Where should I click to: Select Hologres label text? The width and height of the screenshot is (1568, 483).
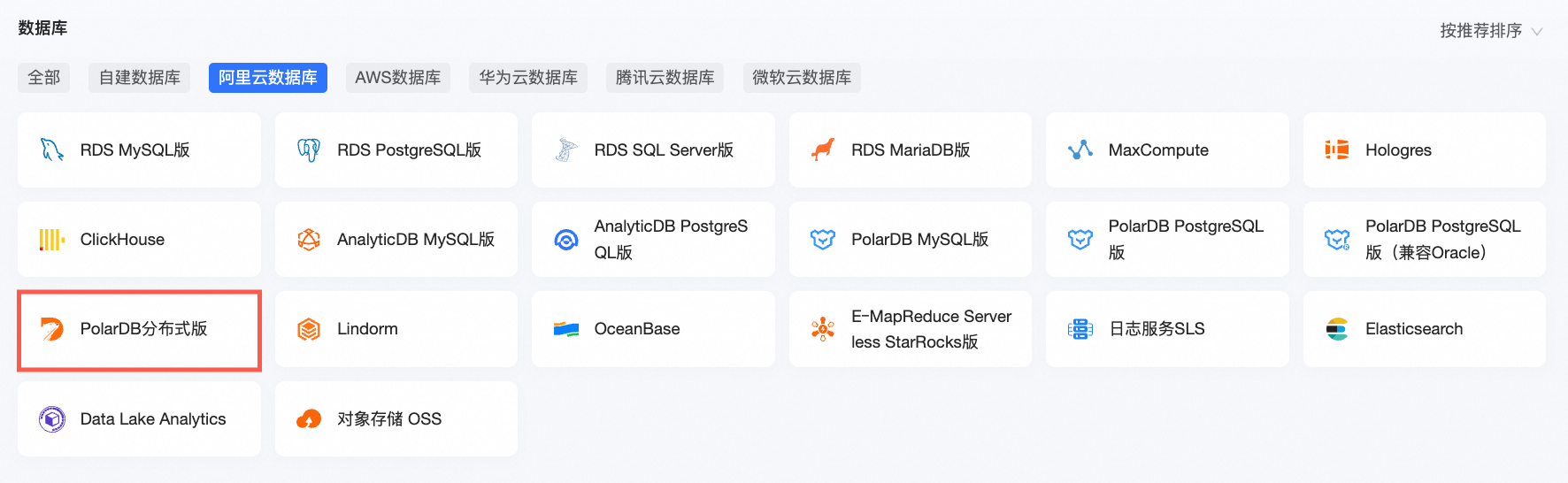[1398, 150]
